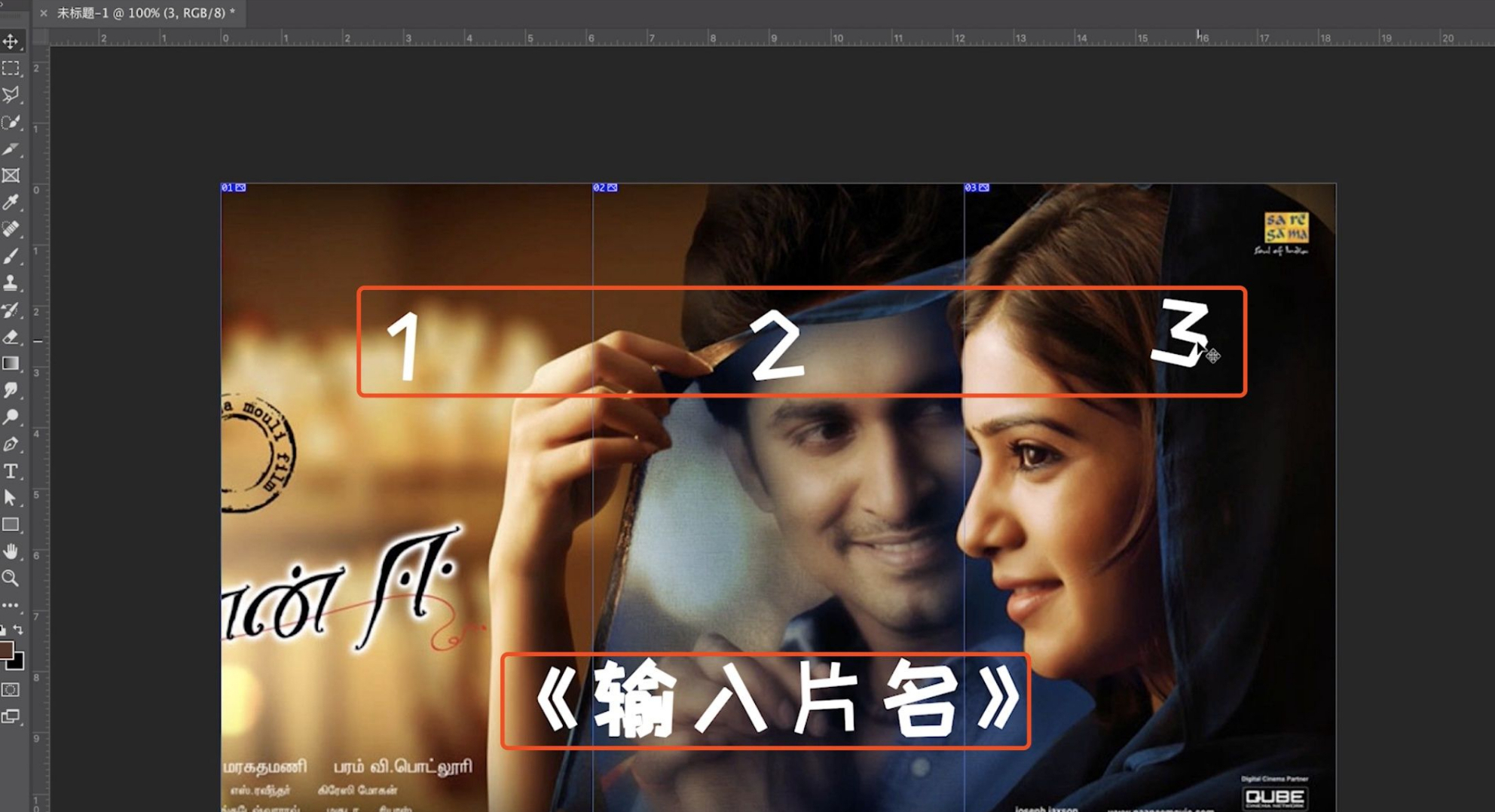The image size is (1495, 812).
Task: Select the History Brush tool
Action: (x=11, y=310)
